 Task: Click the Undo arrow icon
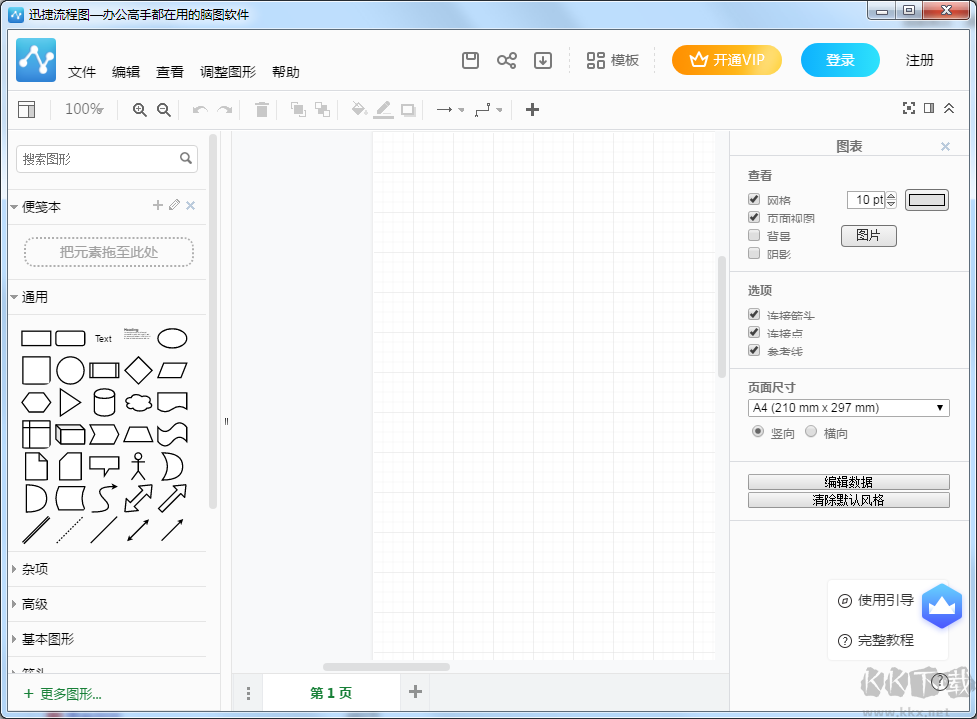point(199,109)
